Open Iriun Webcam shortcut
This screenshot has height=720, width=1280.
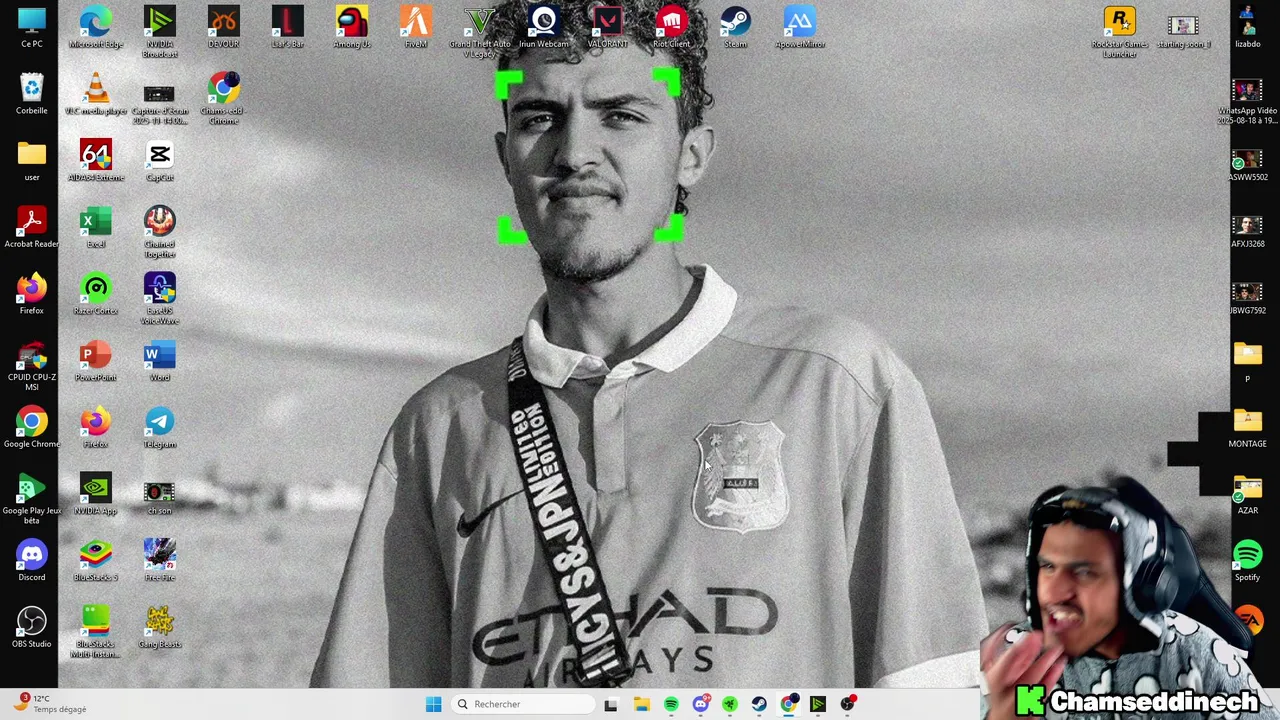click(544, 27)
